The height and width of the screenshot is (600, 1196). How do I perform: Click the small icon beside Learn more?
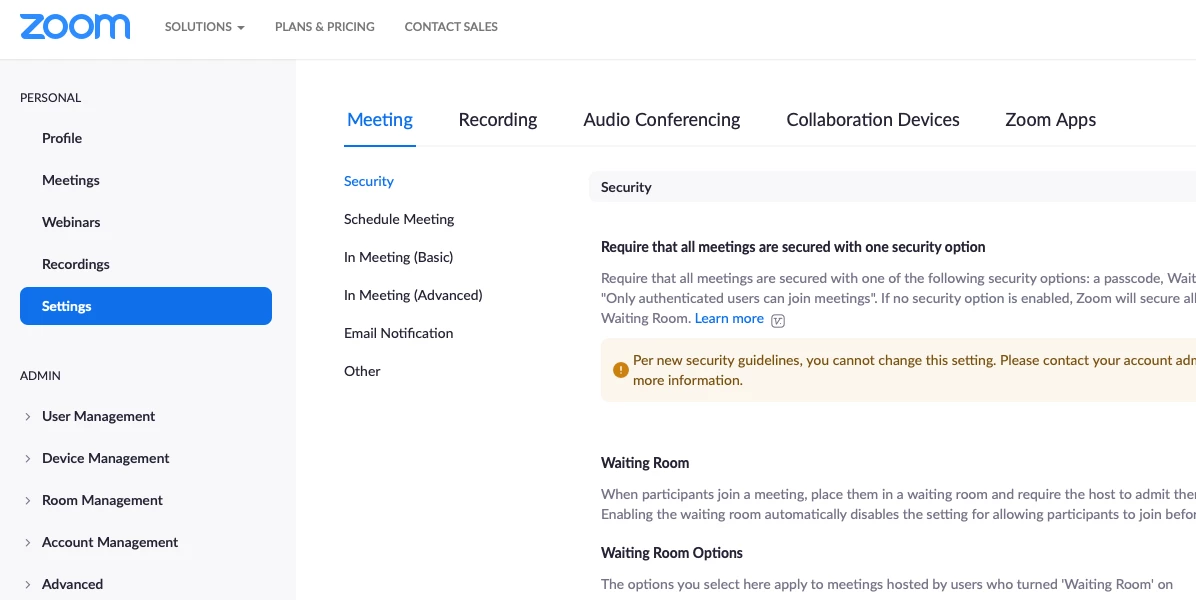[778, 320]
